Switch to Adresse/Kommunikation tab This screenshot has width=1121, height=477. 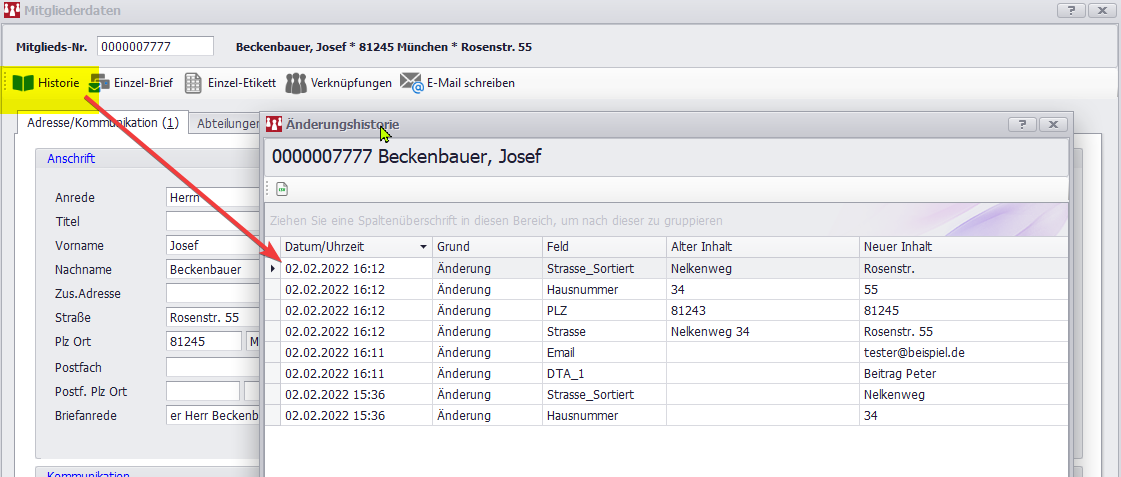[x=98, y=123]
